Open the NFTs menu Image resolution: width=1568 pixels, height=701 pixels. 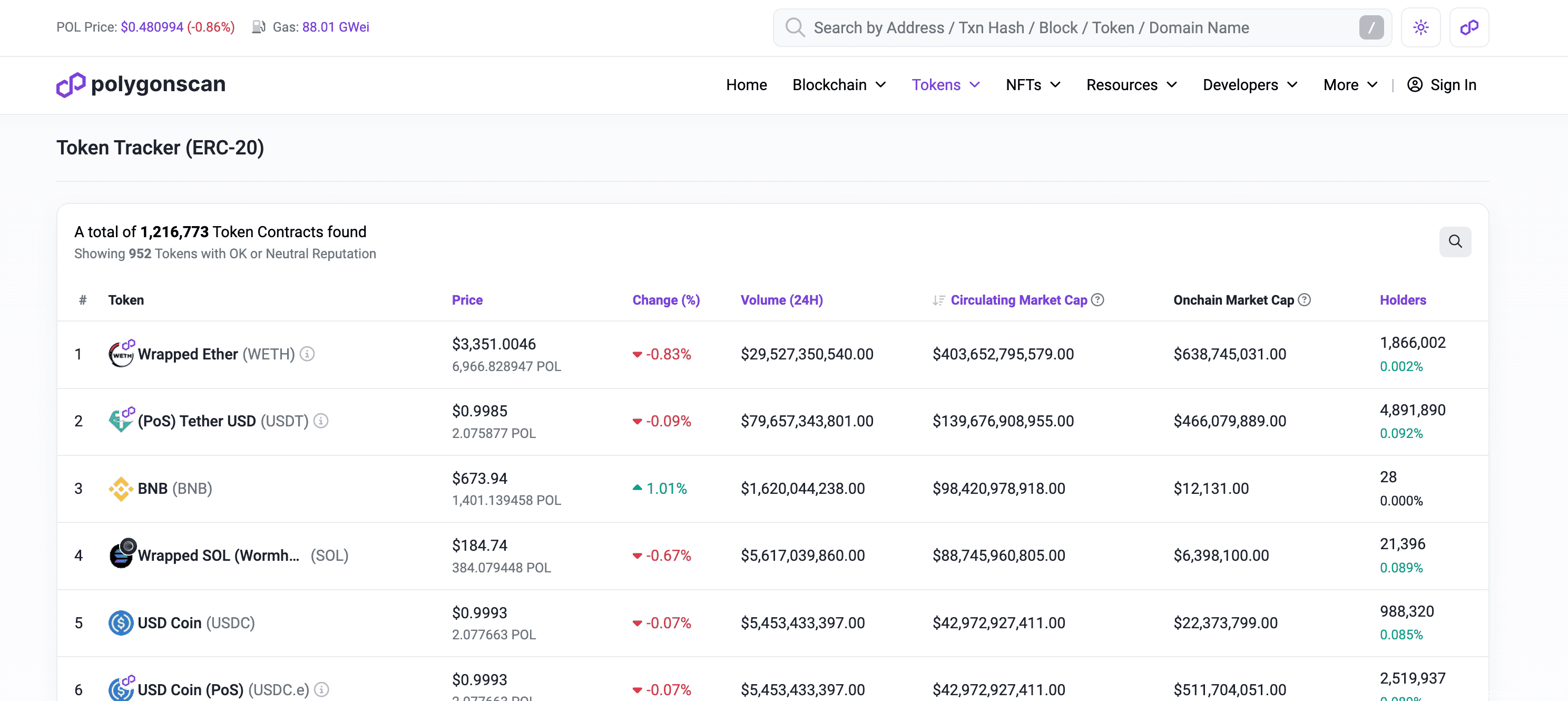[1032, 85]
